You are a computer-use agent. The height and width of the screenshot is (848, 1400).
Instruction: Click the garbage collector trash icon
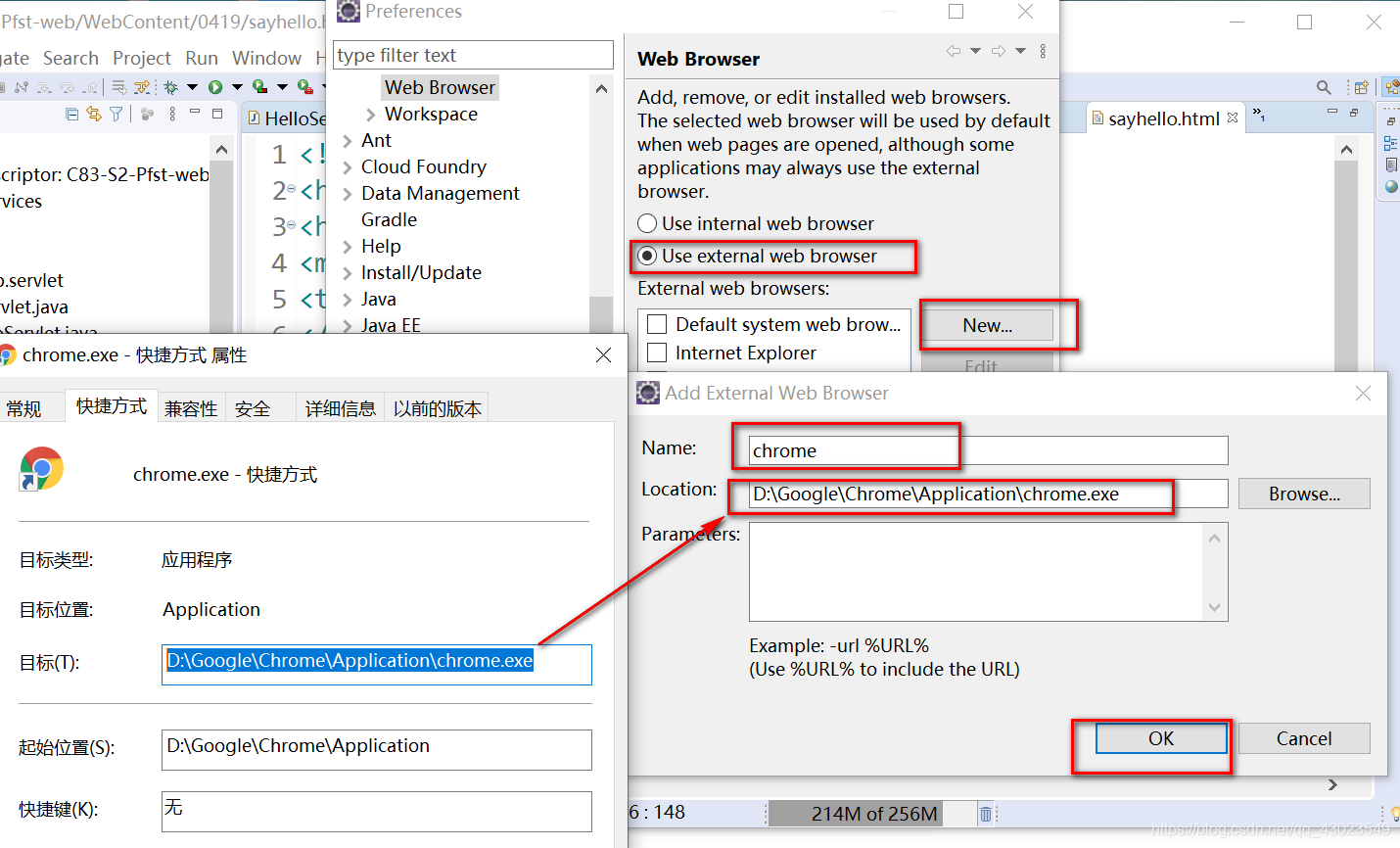[x=986, y=814]
